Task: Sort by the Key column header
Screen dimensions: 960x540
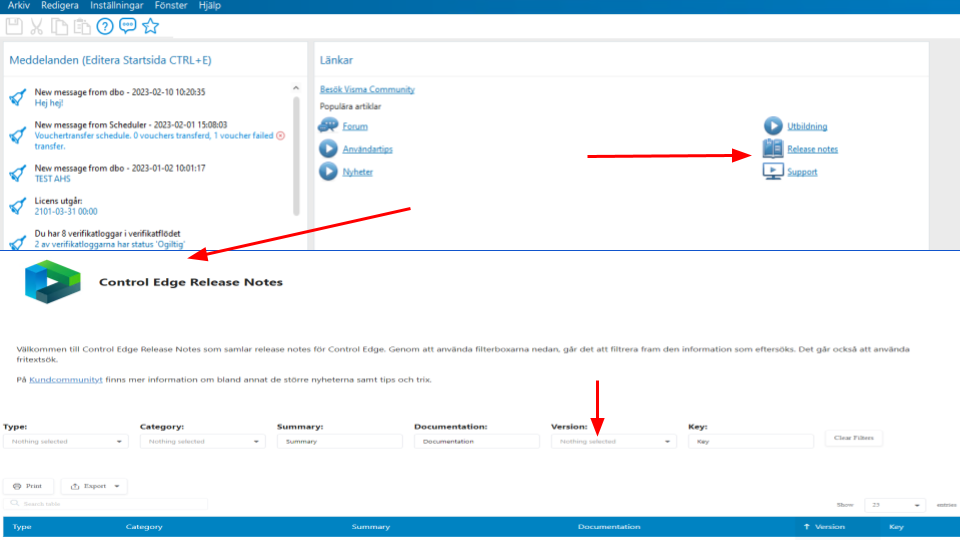Action: coord(896,527)
